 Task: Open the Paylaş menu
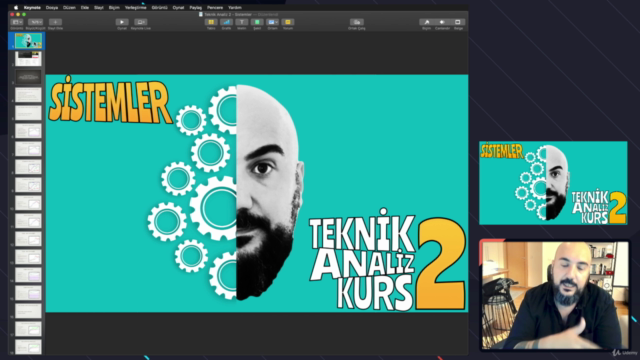click(196, 7)
